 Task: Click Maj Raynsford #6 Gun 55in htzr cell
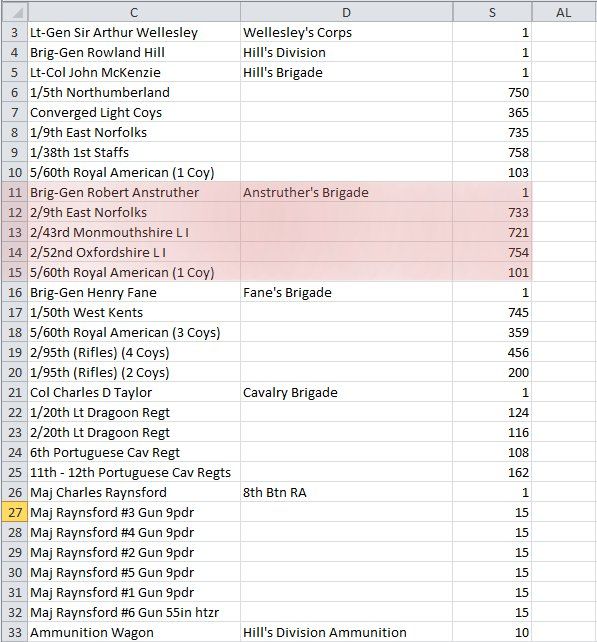point(134,612)
